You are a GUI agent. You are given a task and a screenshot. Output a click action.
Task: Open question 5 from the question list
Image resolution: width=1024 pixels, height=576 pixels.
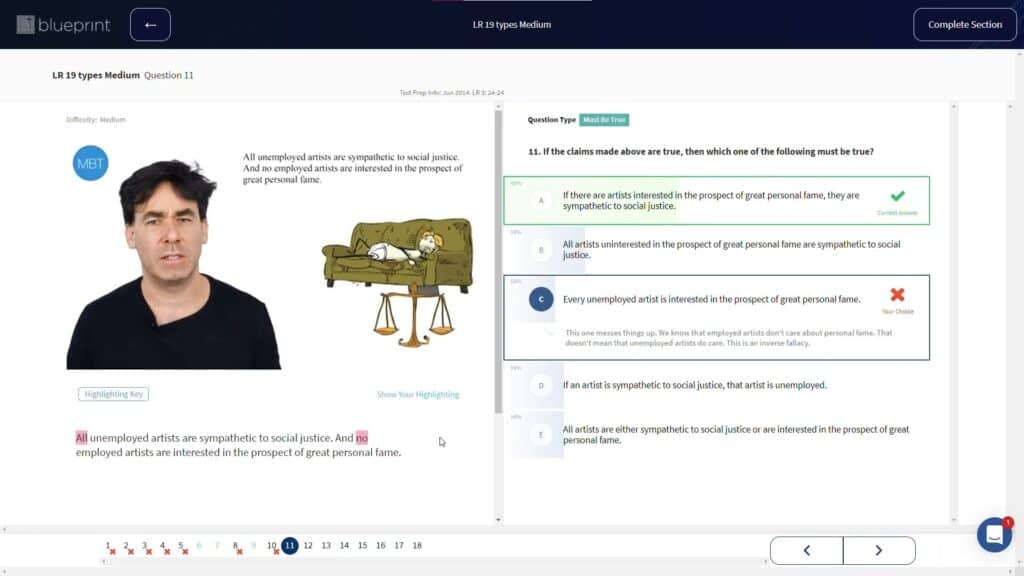pos(180,545)
